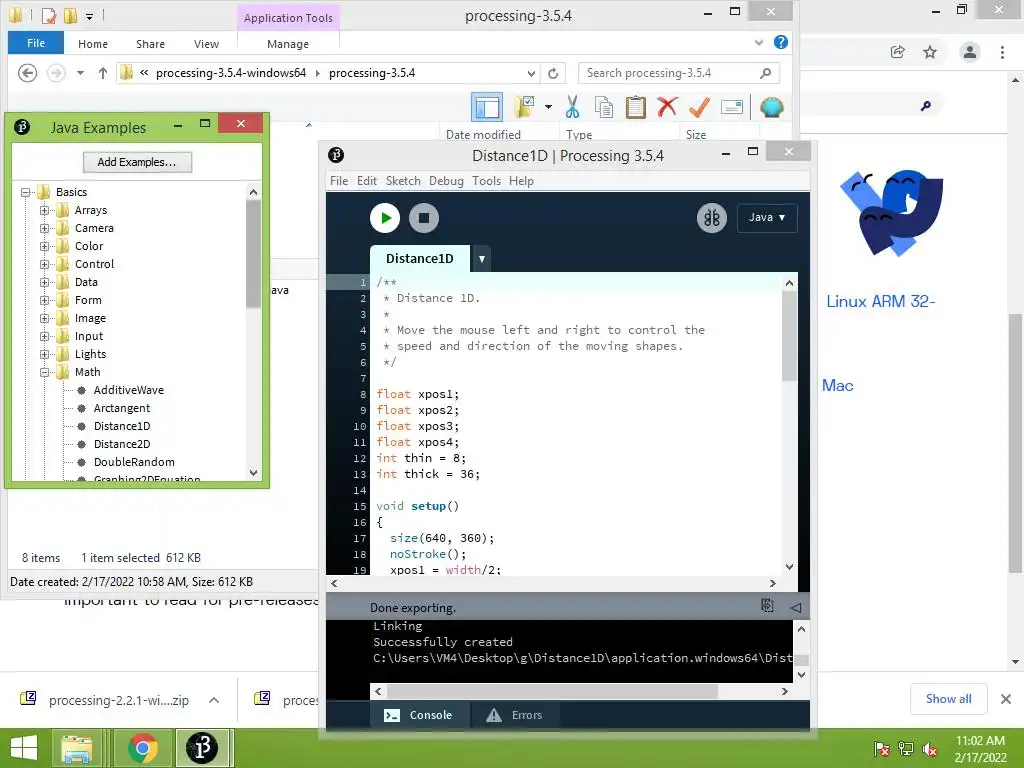
Task: Switch to the Errors tab
Action: pos(515,715)
